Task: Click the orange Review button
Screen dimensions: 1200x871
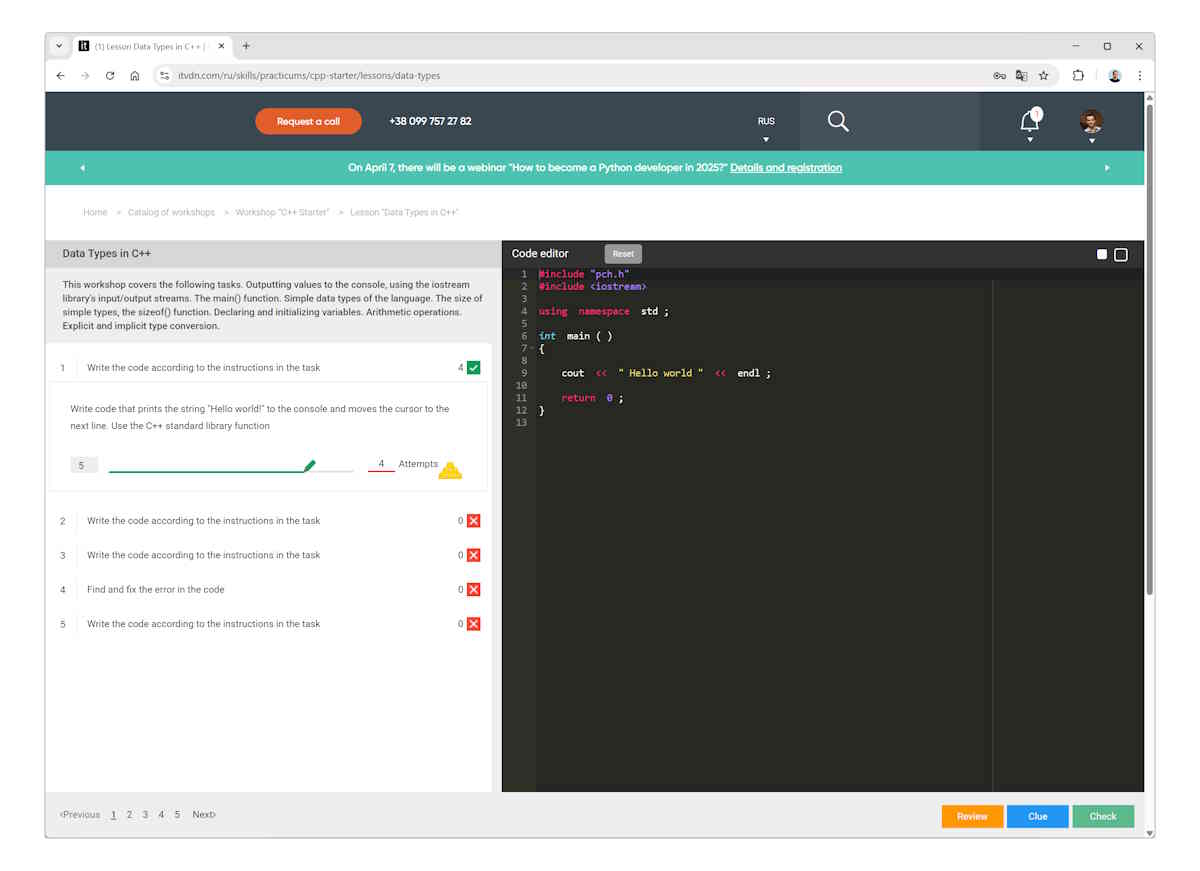Action: [x=972, y=816]
